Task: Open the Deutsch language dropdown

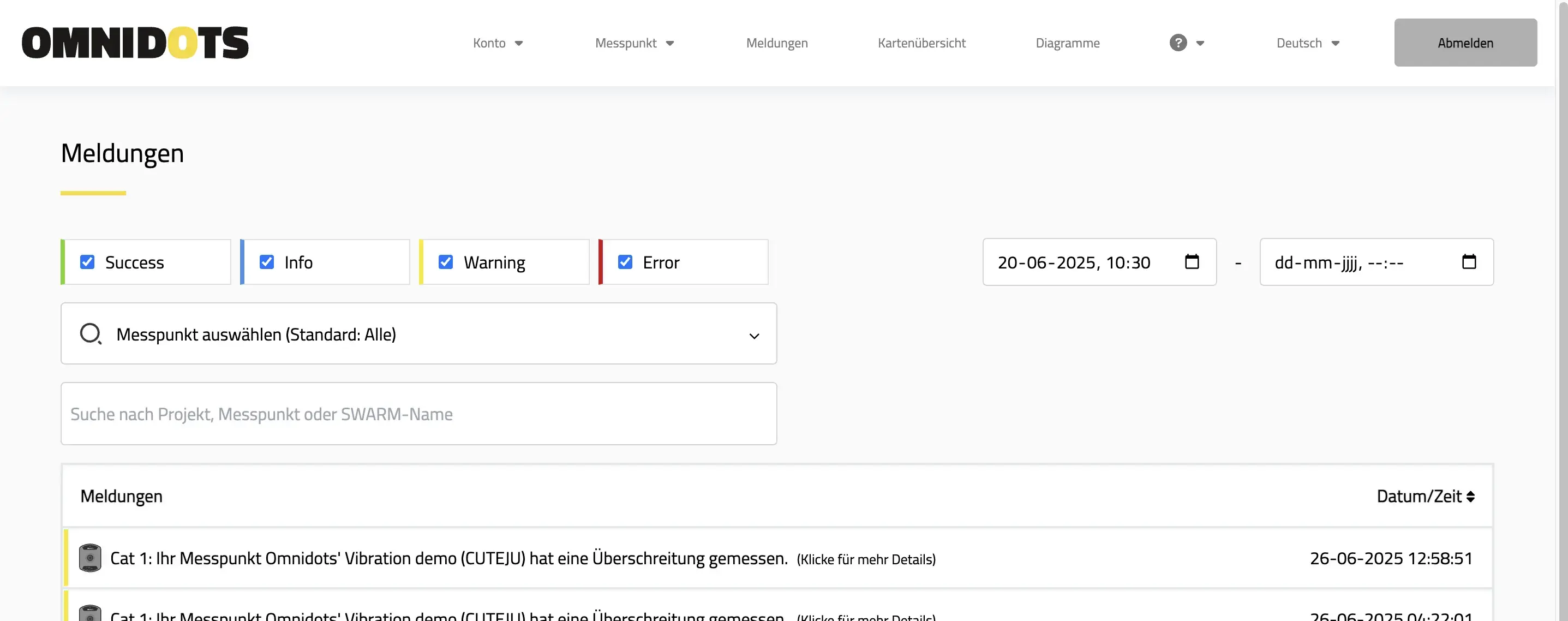Action: [x=1307, y=43]
